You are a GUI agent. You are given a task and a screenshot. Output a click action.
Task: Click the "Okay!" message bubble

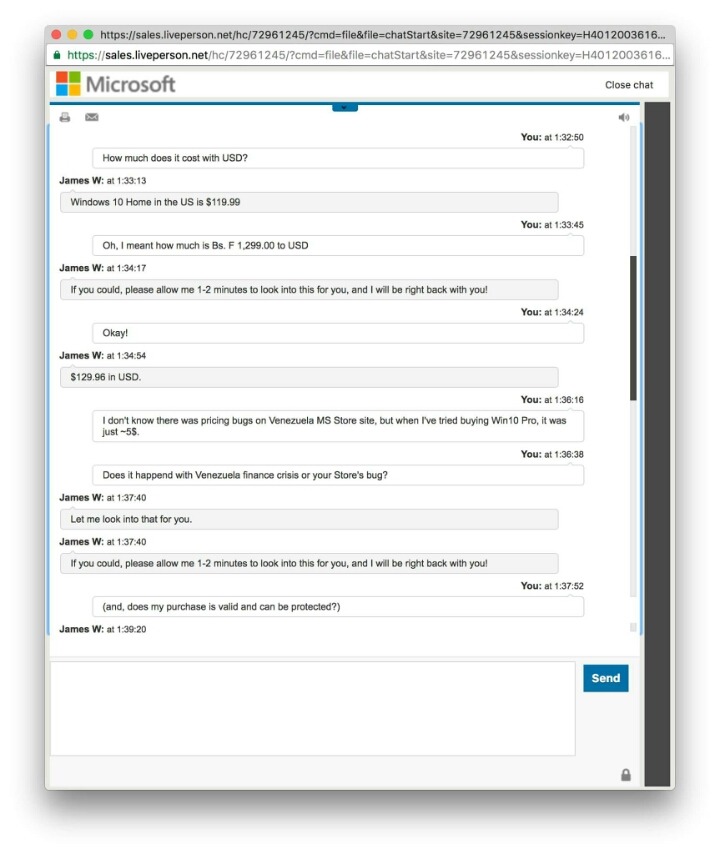click(338, 333)
